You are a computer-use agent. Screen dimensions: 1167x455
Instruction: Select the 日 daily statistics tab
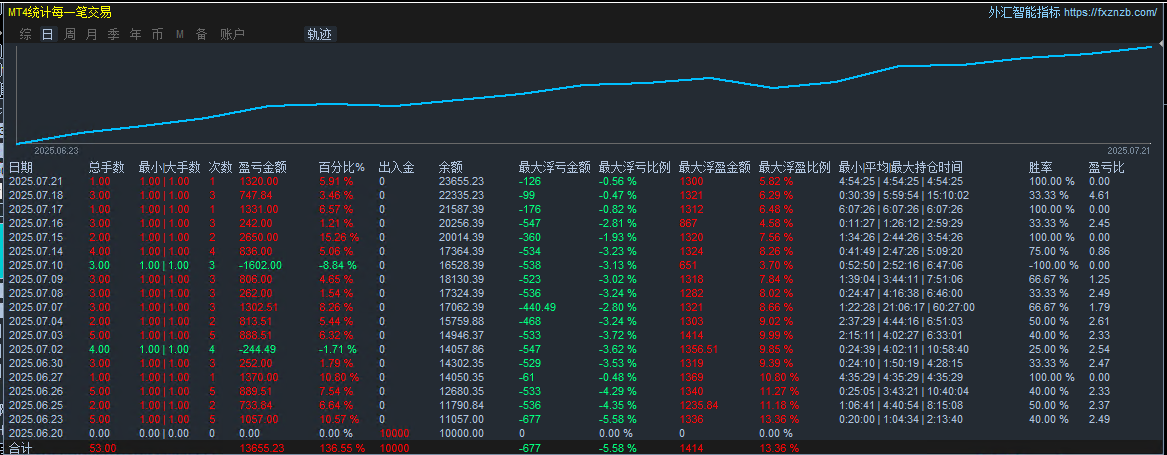tap(48, 34)
